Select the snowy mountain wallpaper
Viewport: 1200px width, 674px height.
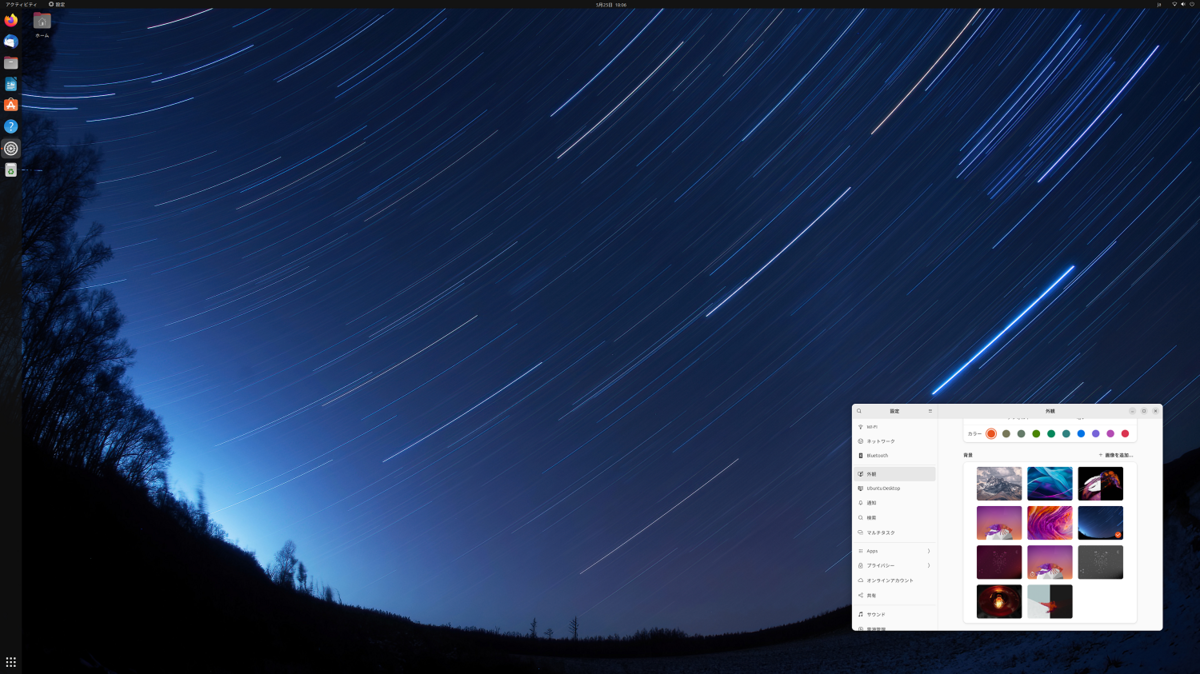pos(999,483)
